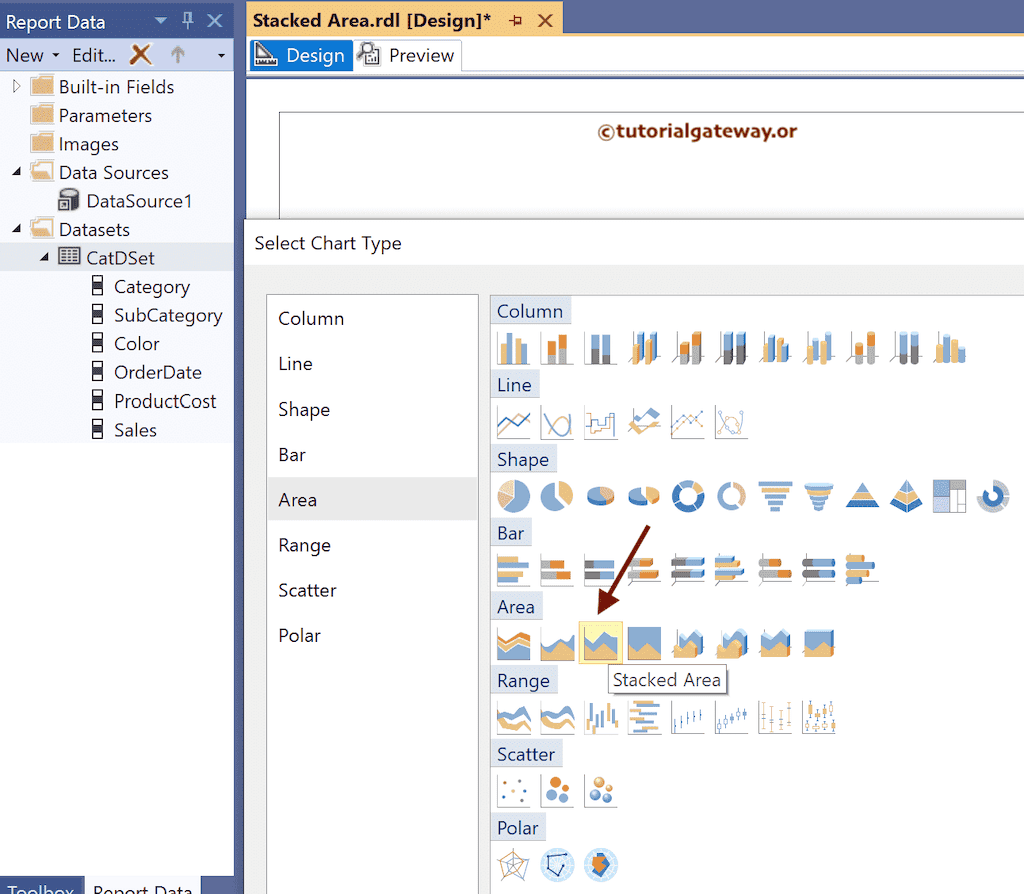The height and width of the screenshot is (894, 1024).
Task: Open the New dropdown in Report Data
Action: coord(33,55)
